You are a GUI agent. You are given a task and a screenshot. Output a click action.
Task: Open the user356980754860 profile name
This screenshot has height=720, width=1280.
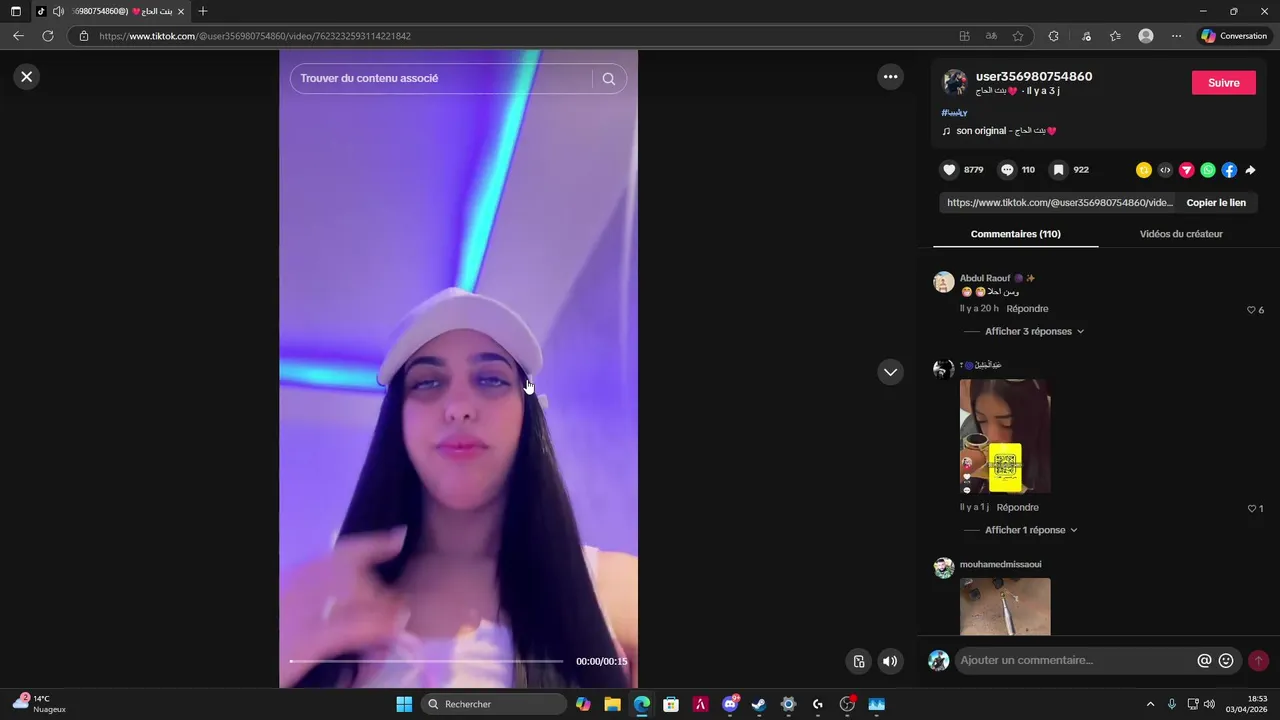(1033, 76)
